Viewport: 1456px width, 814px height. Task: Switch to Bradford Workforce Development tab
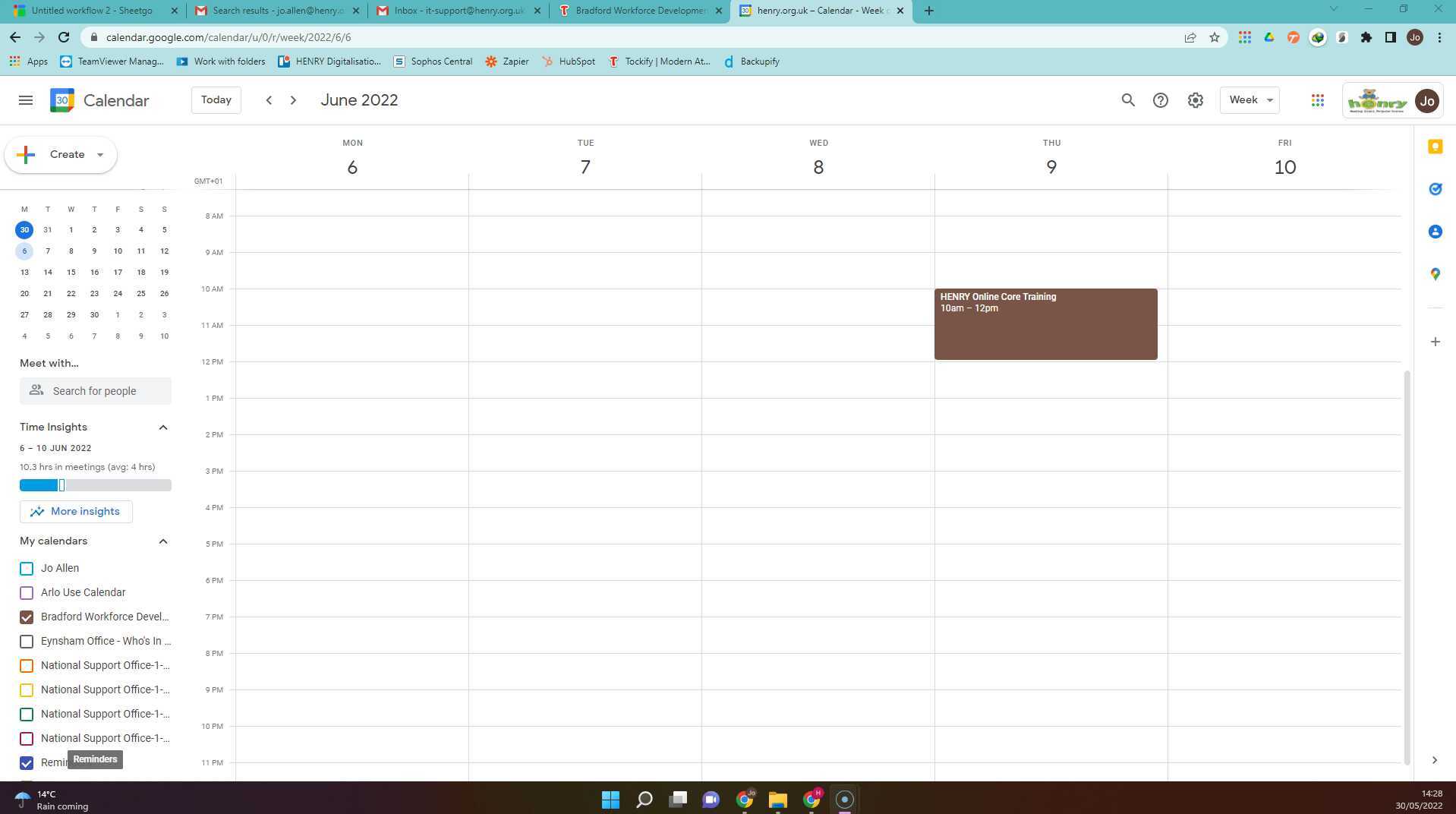point(641,11)
